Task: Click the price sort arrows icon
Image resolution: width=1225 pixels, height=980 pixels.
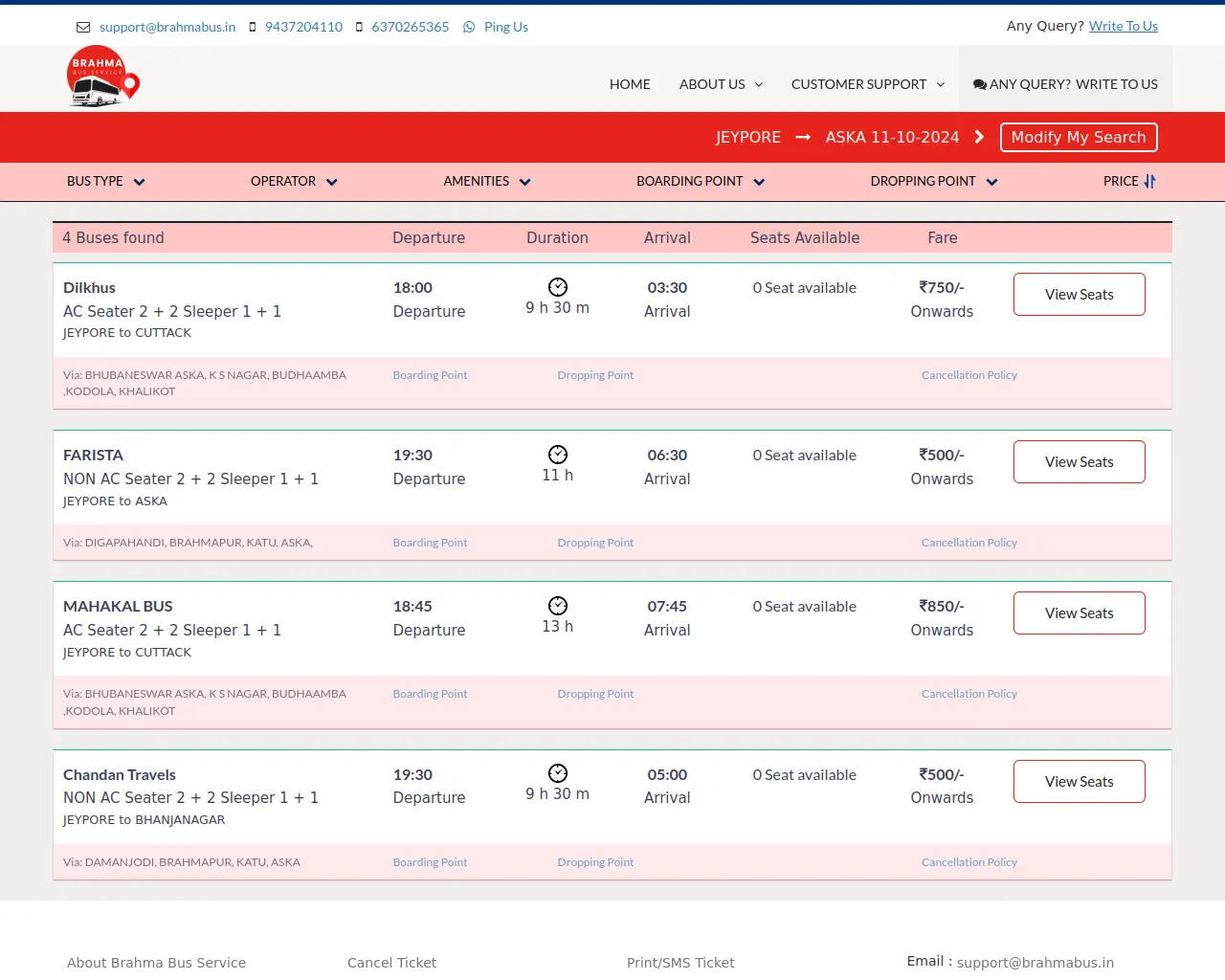Action: coord(1149,181)
